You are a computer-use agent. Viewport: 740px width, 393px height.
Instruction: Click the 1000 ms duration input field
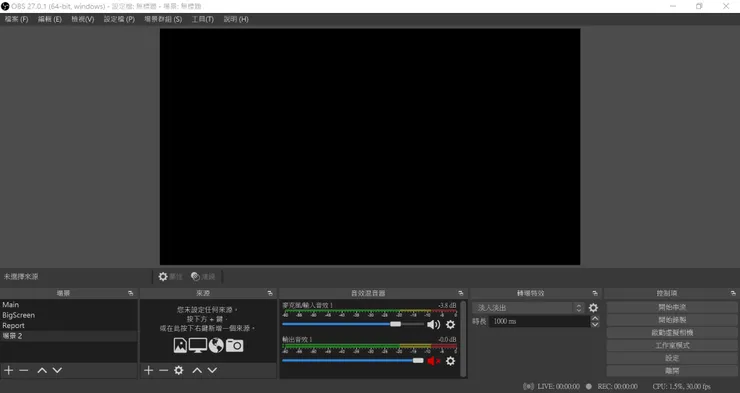tap(539, 321)
